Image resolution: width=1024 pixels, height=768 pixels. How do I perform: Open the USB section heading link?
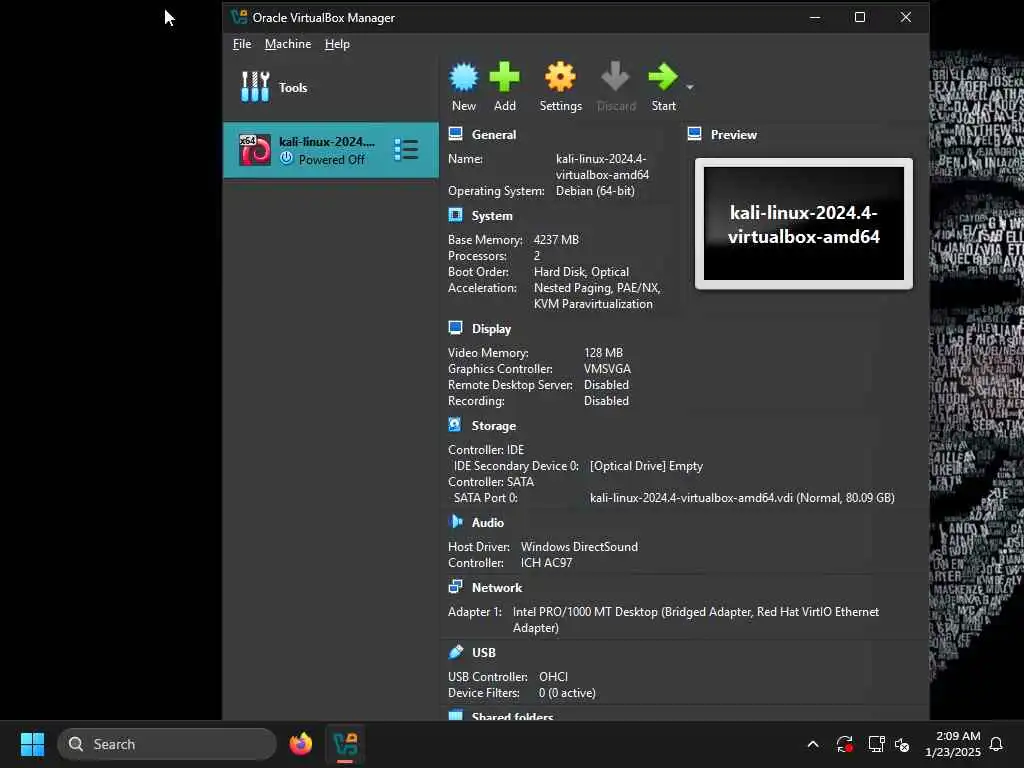484,652
